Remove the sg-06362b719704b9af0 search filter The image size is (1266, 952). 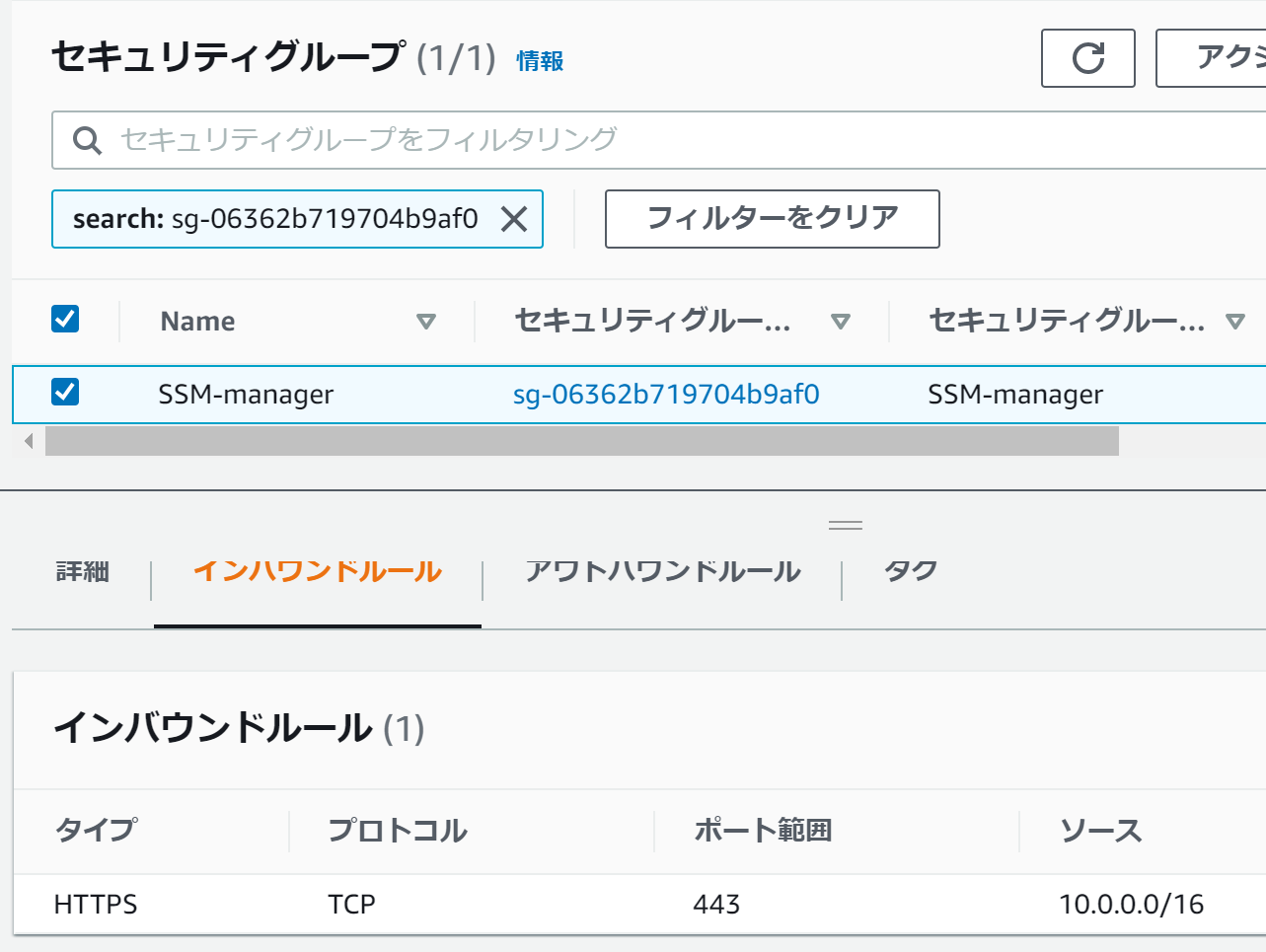514,219
